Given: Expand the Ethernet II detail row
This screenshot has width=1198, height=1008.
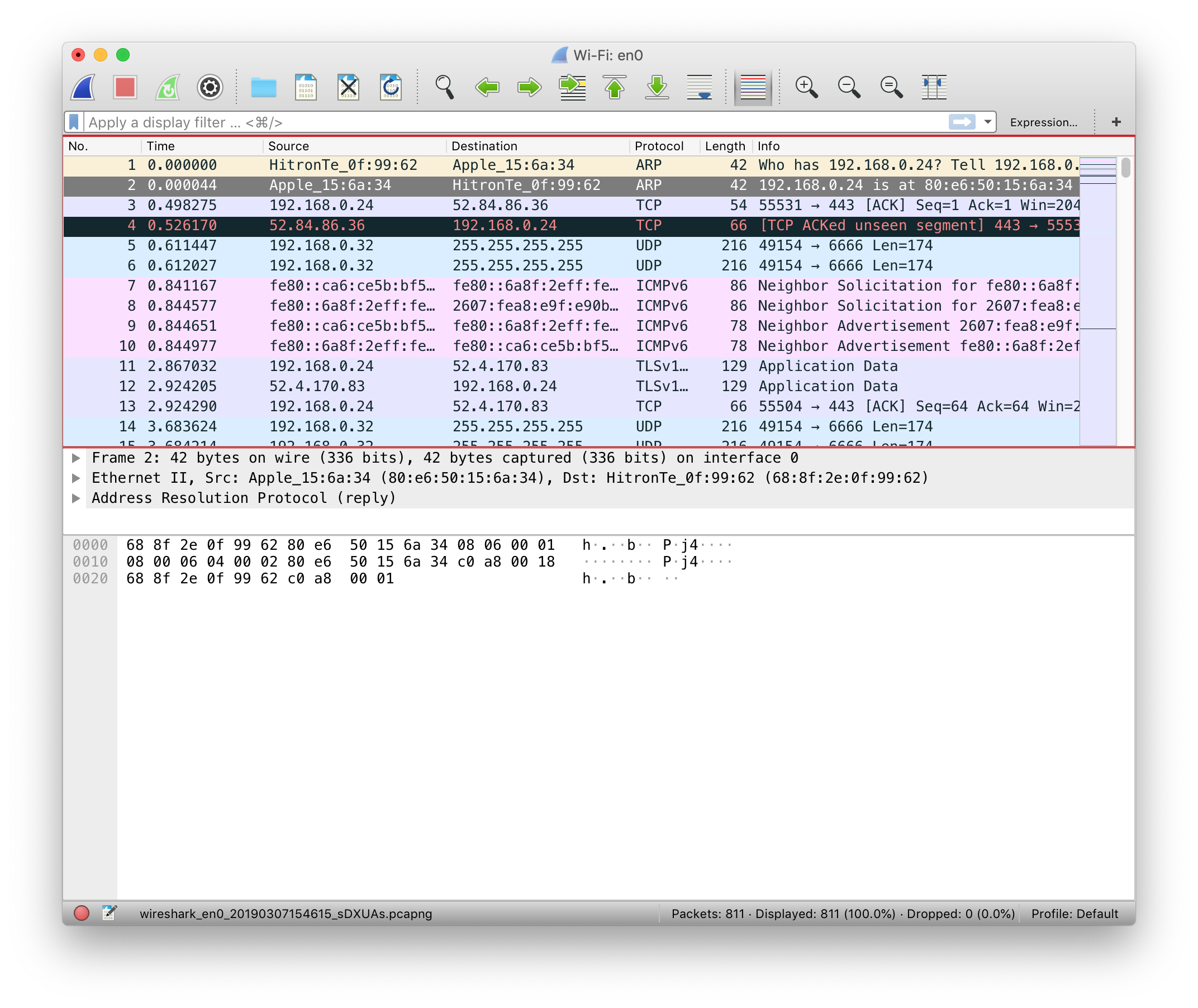Looking at the screenshot, I should [77, 477].
